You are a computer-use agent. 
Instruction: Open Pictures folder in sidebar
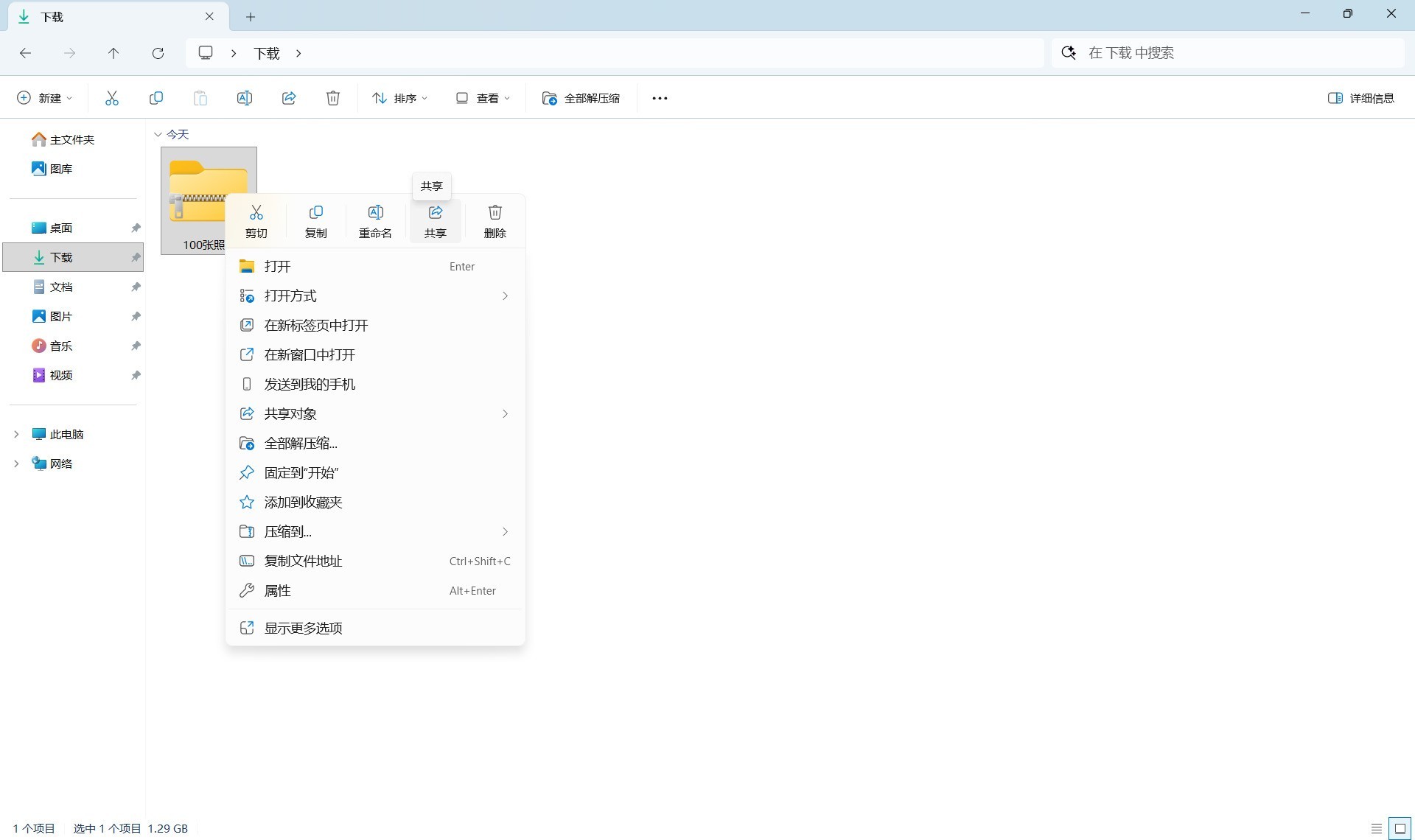tap(61, 316)
